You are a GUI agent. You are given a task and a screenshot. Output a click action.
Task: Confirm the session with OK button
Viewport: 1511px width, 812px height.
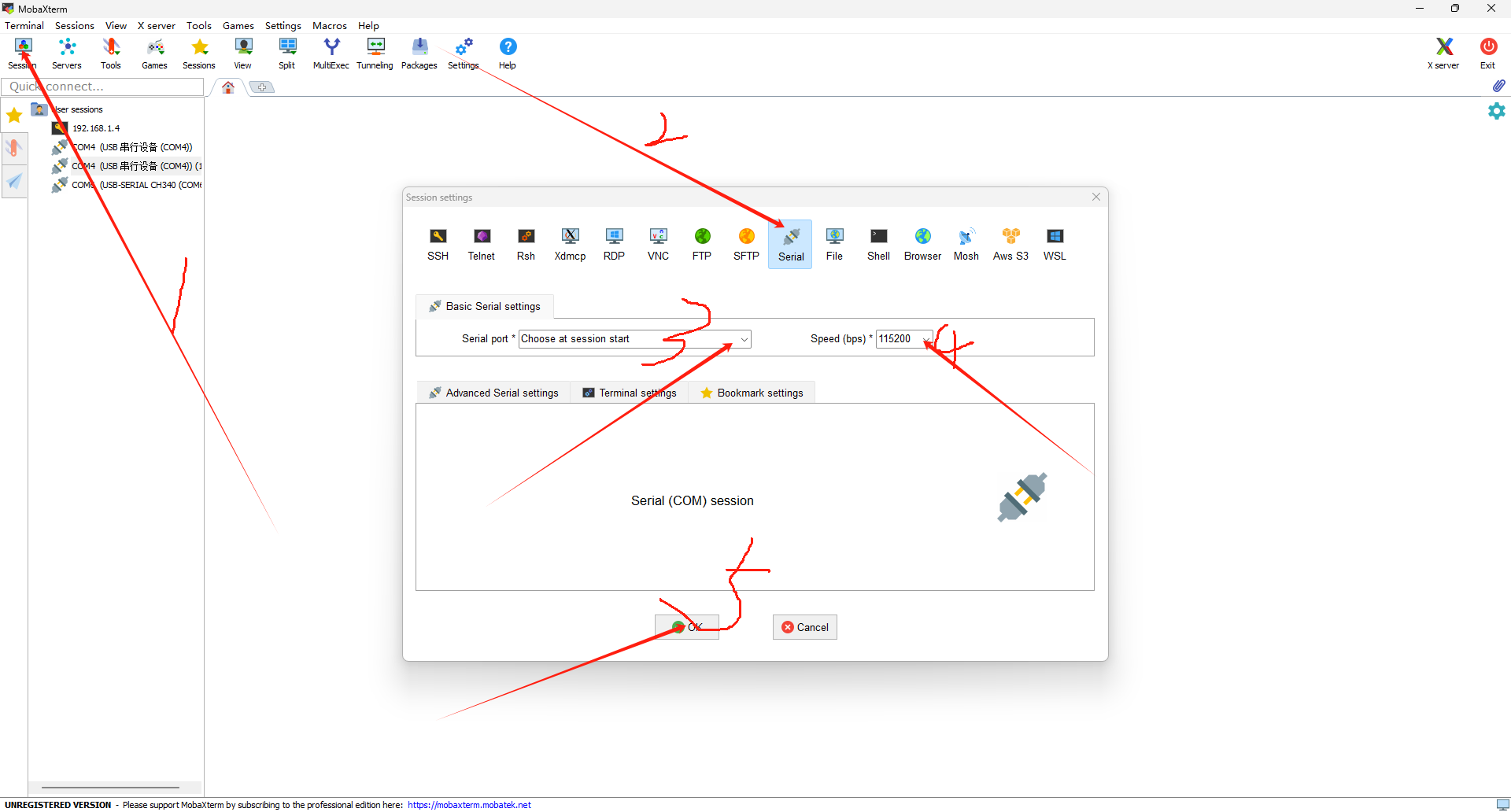(687, 627)
